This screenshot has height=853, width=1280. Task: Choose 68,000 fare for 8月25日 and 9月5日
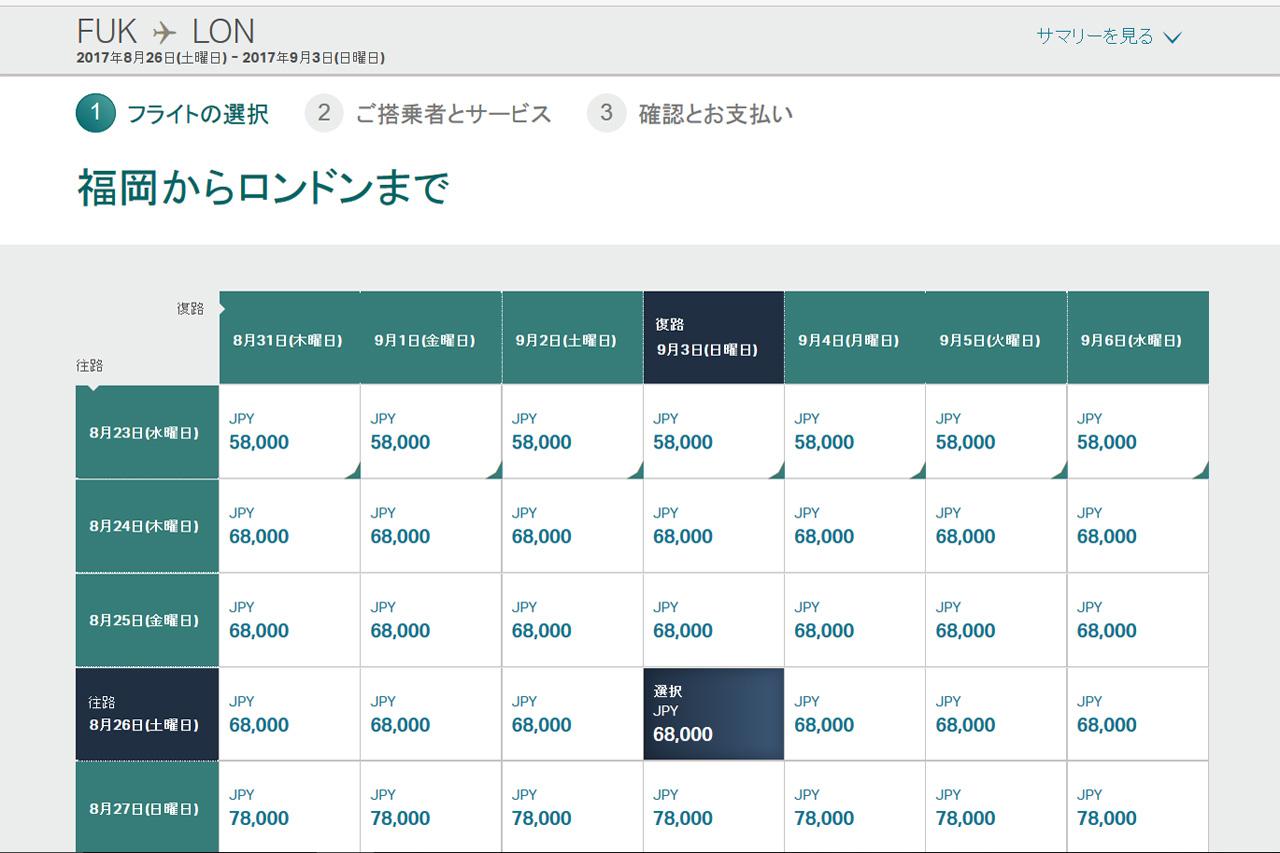click(996, 620)
